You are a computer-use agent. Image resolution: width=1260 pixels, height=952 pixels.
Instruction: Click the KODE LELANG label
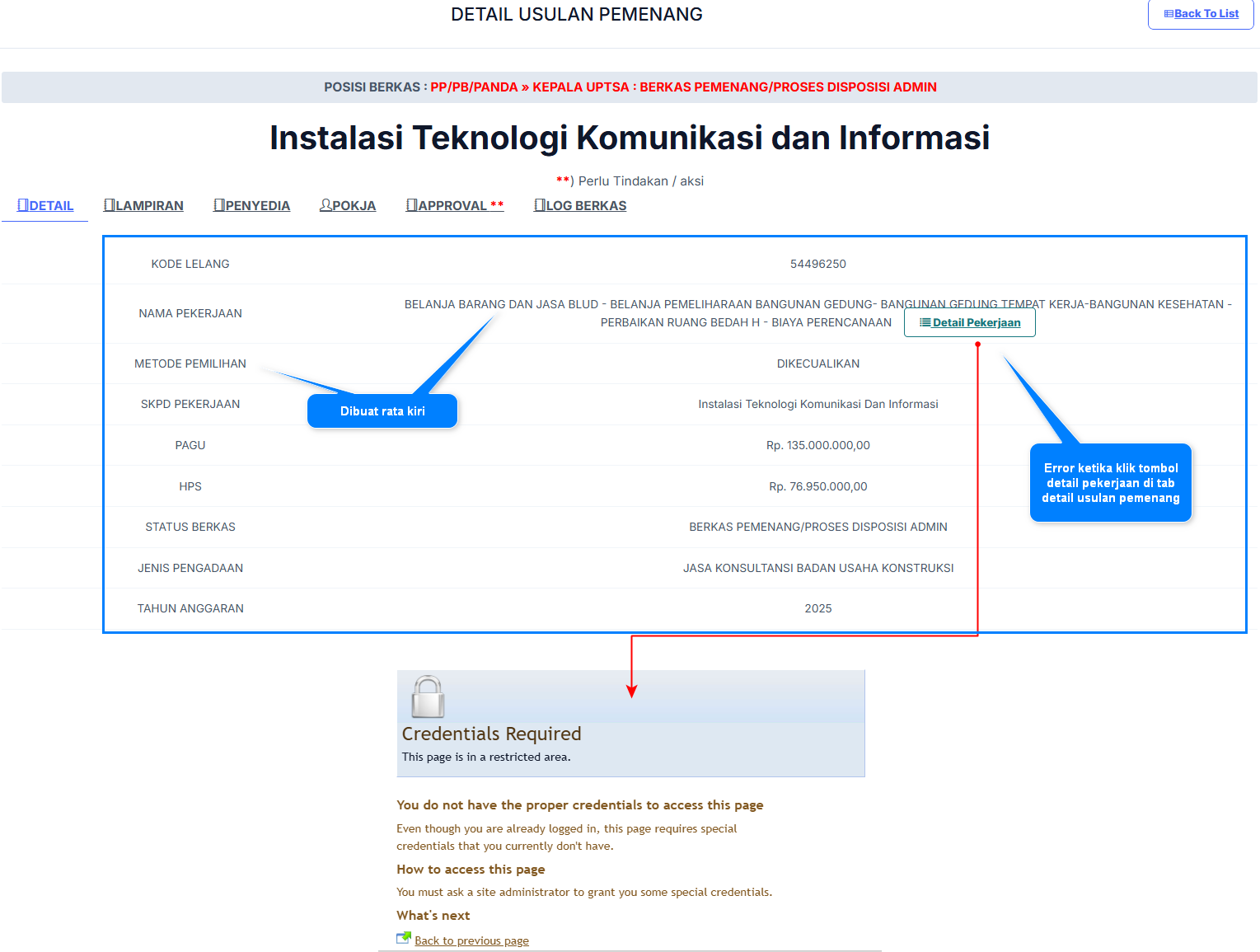[x=190, y=265]
